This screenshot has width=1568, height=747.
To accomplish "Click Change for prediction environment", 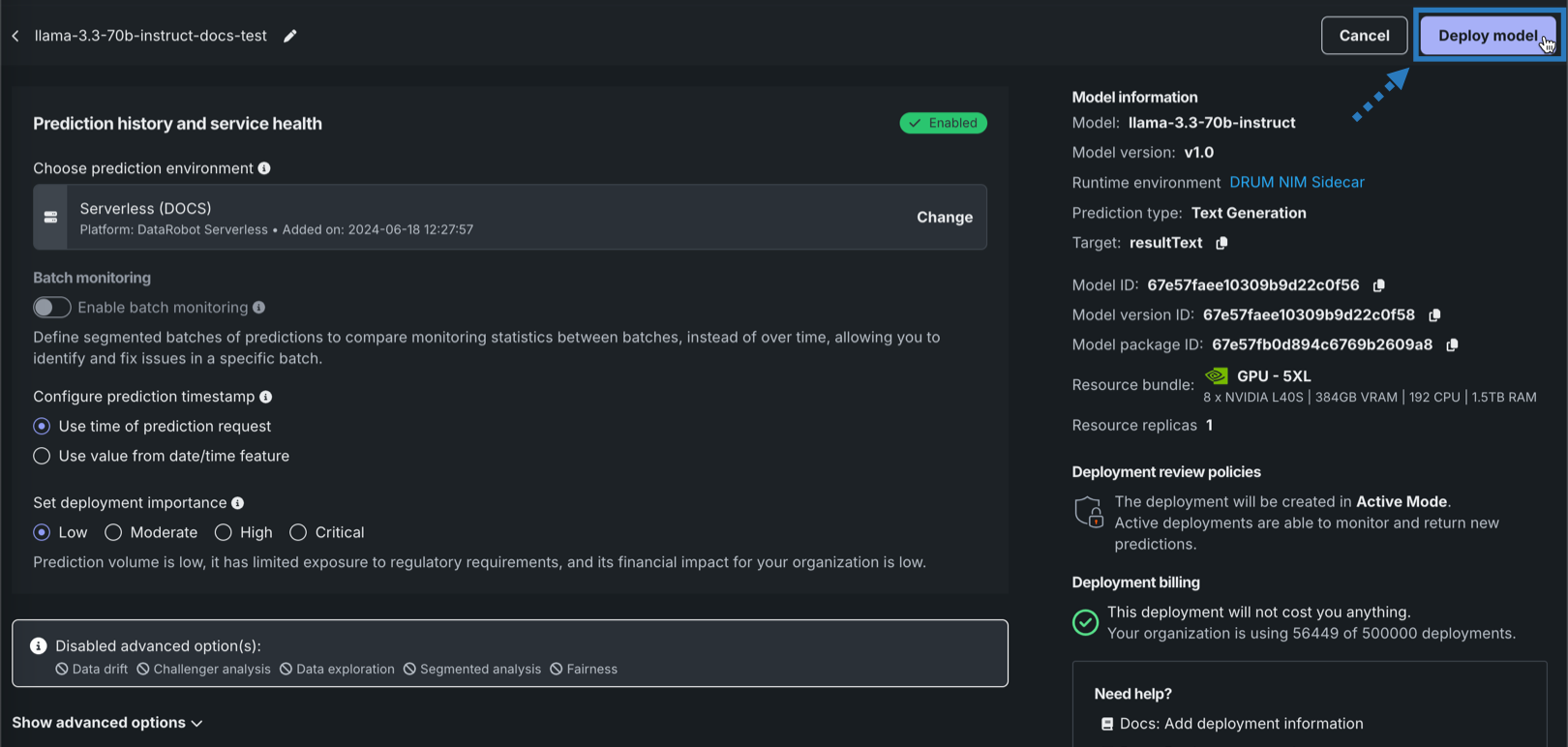I will [x=944, y=218].
